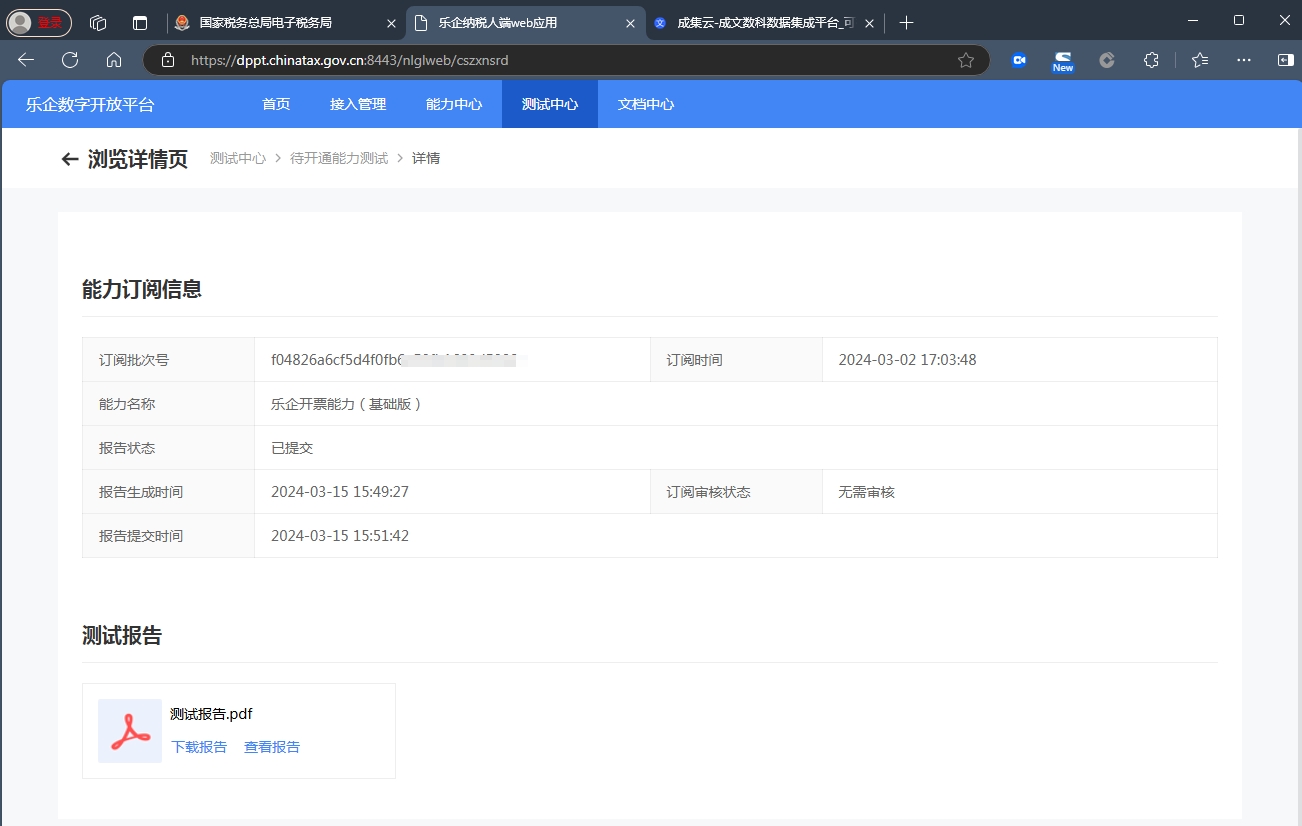Refresh the page with the browser reload icon

click(70, 60)
